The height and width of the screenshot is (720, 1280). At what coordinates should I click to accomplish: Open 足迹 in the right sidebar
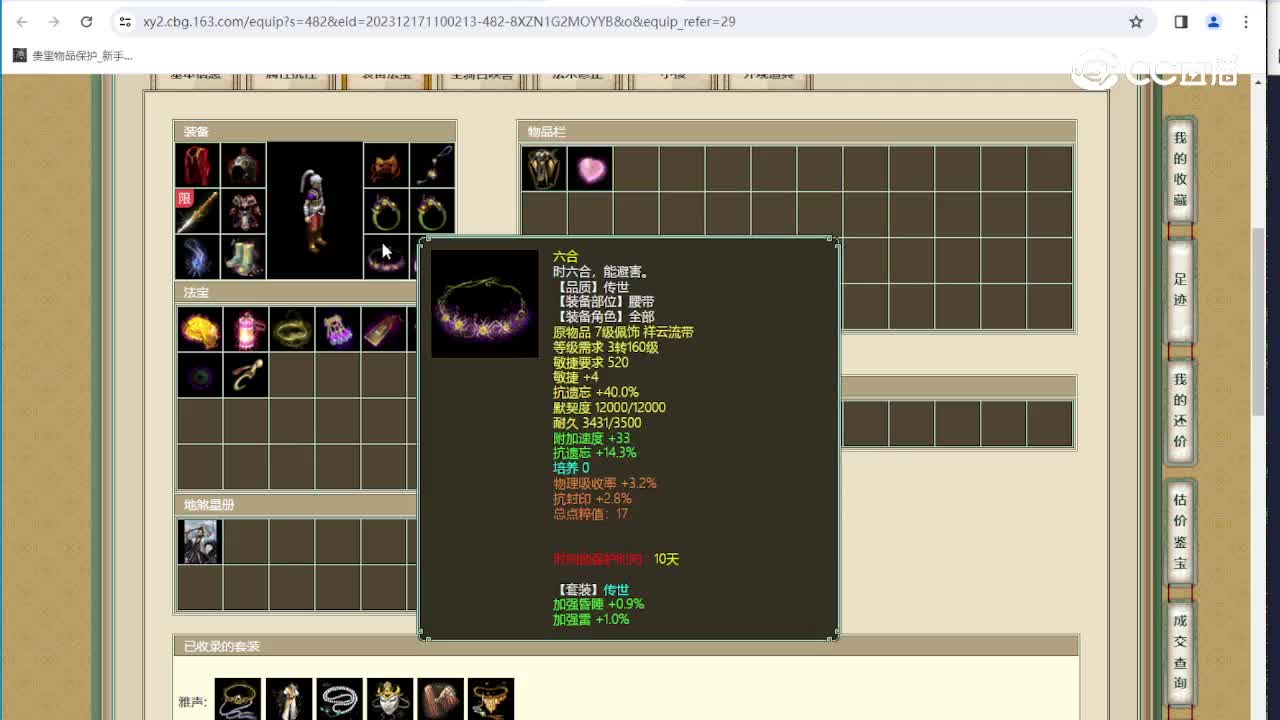tap(1181, 291)
